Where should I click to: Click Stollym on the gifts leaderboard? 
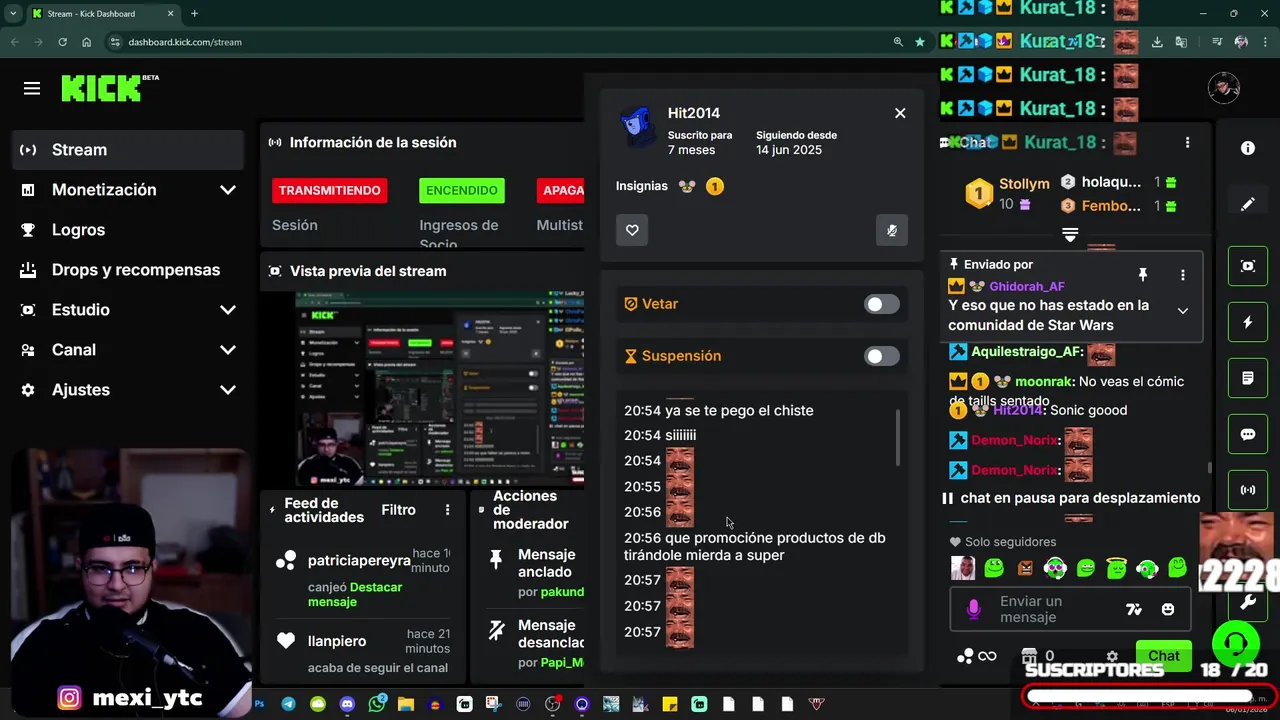tap(1024, 184)
